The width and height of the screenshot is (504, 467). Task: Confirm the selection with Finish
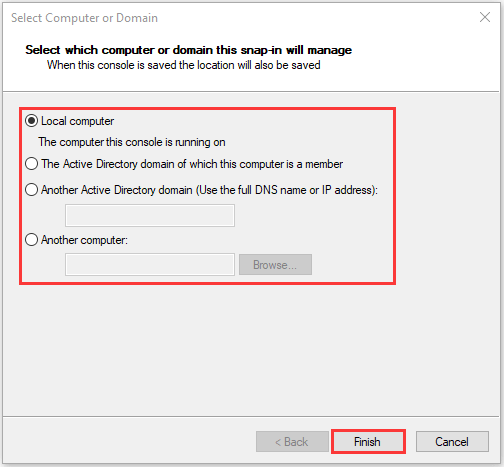point(368,442)
